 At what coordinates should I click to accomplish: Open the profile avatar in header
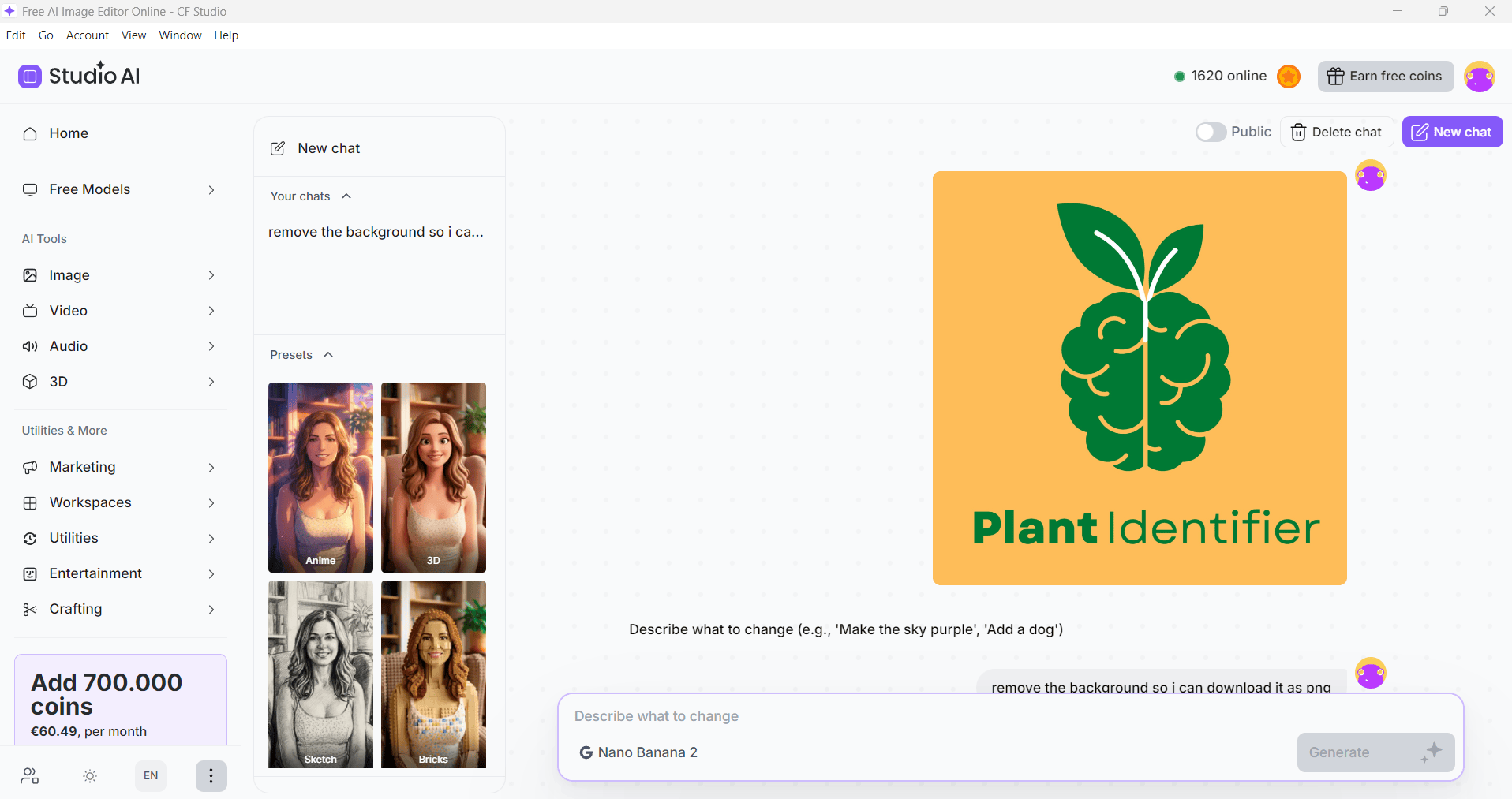[x=1480, y=77]
